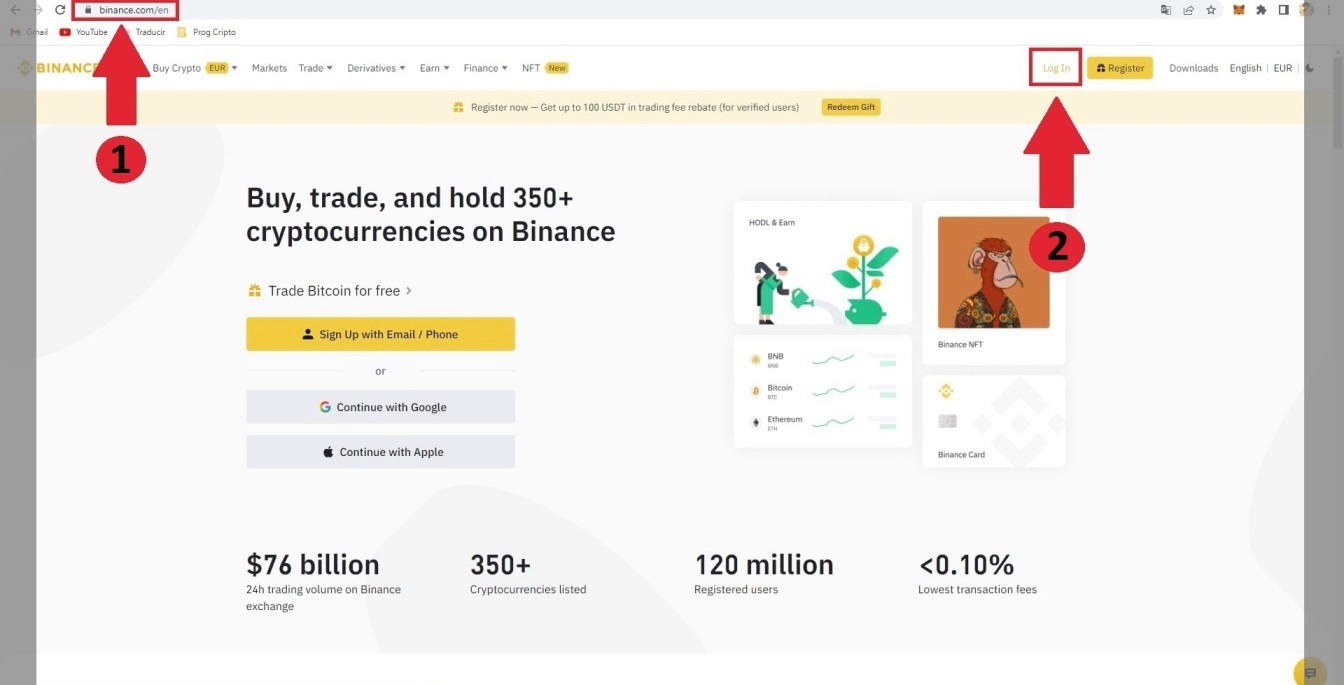Expand the Buy Crypto dropdown

click(x=195, y=68)
